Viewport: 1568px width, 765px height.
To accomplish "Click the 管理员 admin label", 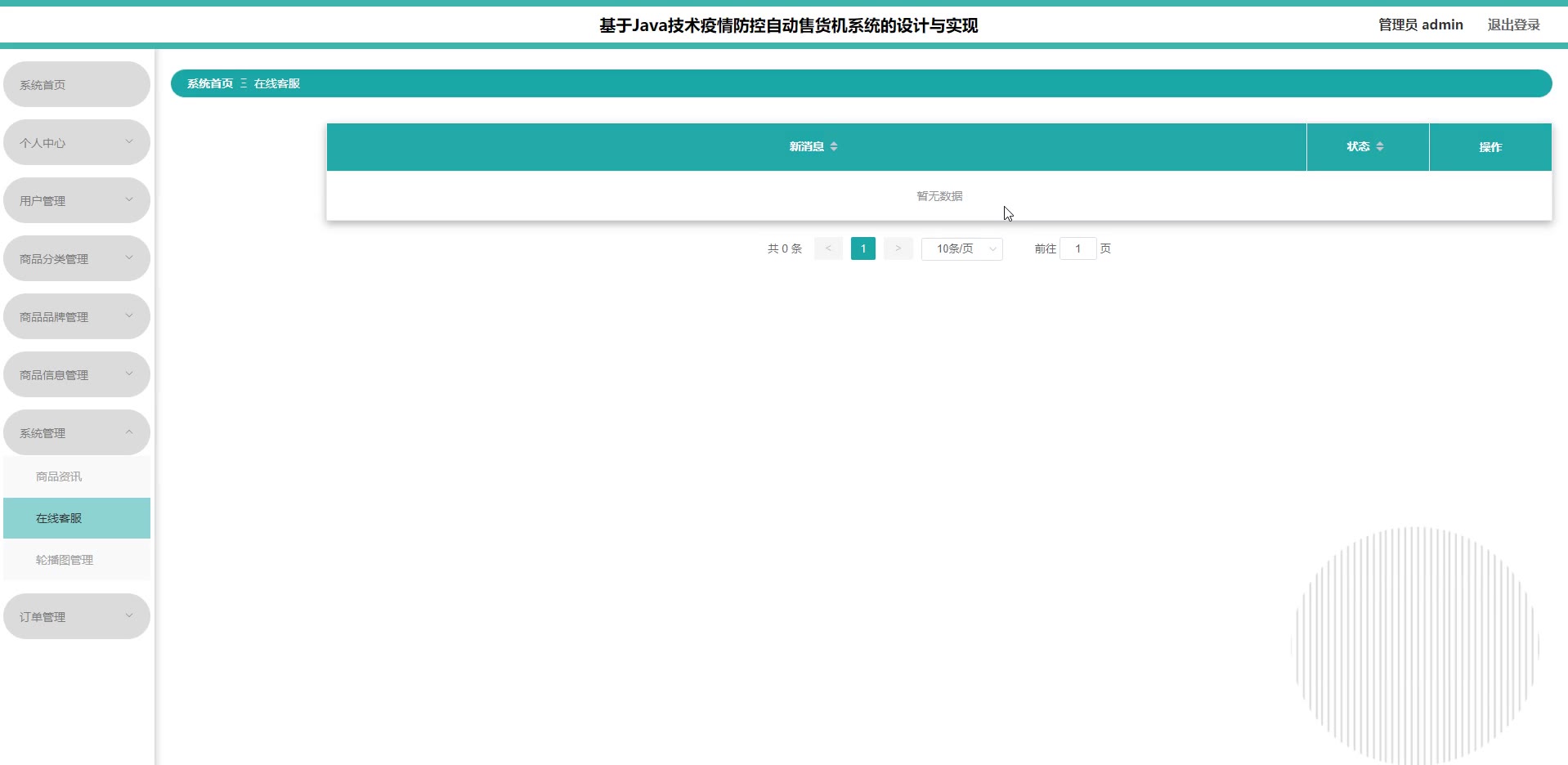I will pyautogui.click(x=1421, y=25).
